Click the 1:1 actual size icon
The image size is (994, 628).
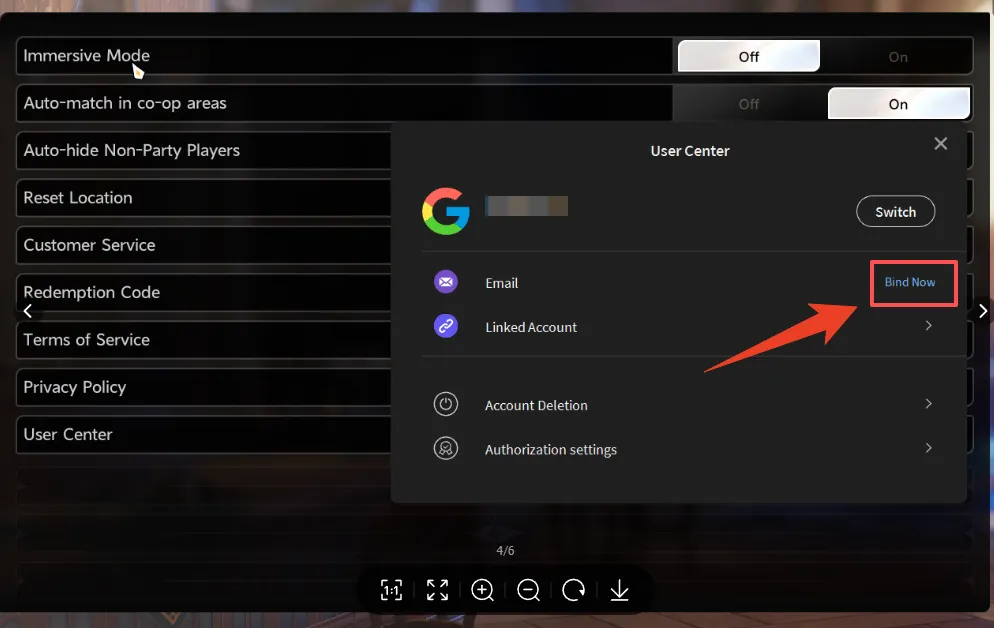pos(392,590)
